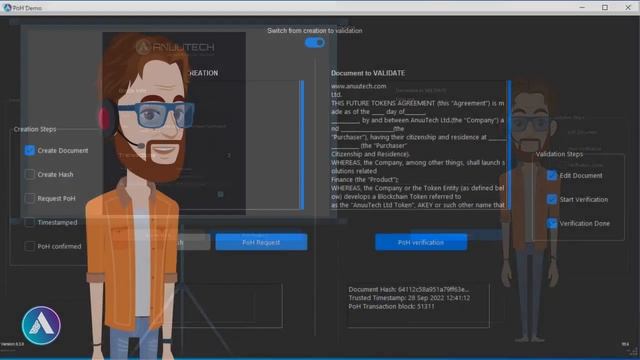
Task: Click the Document Hash line
Action: 409,289
